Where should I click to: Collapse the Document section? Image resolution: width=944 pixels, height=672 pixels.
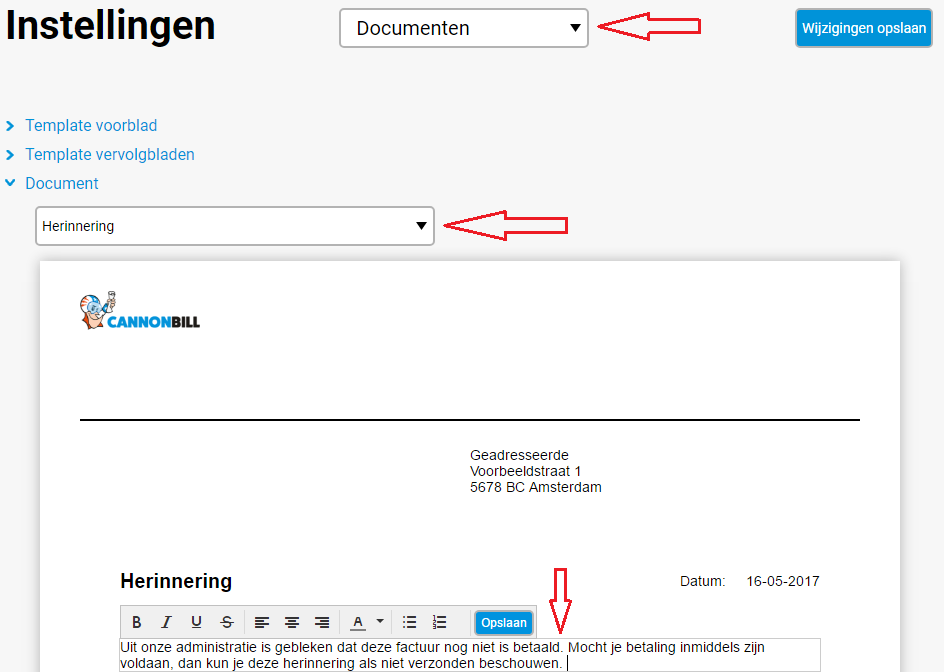click(x=61, y=183)
